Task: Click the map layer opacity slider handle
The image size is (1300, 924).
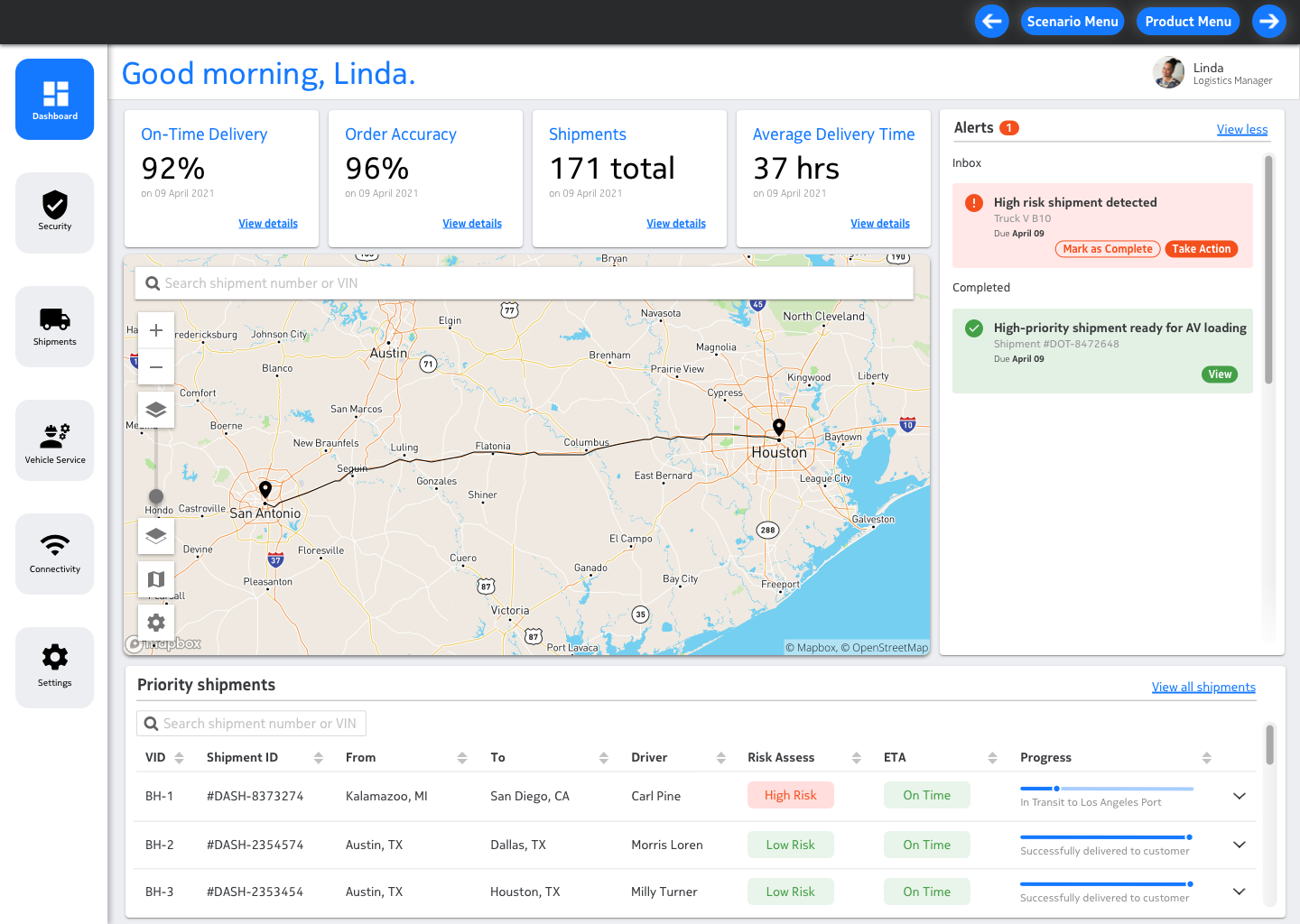Action: click(x=156, y=496)
